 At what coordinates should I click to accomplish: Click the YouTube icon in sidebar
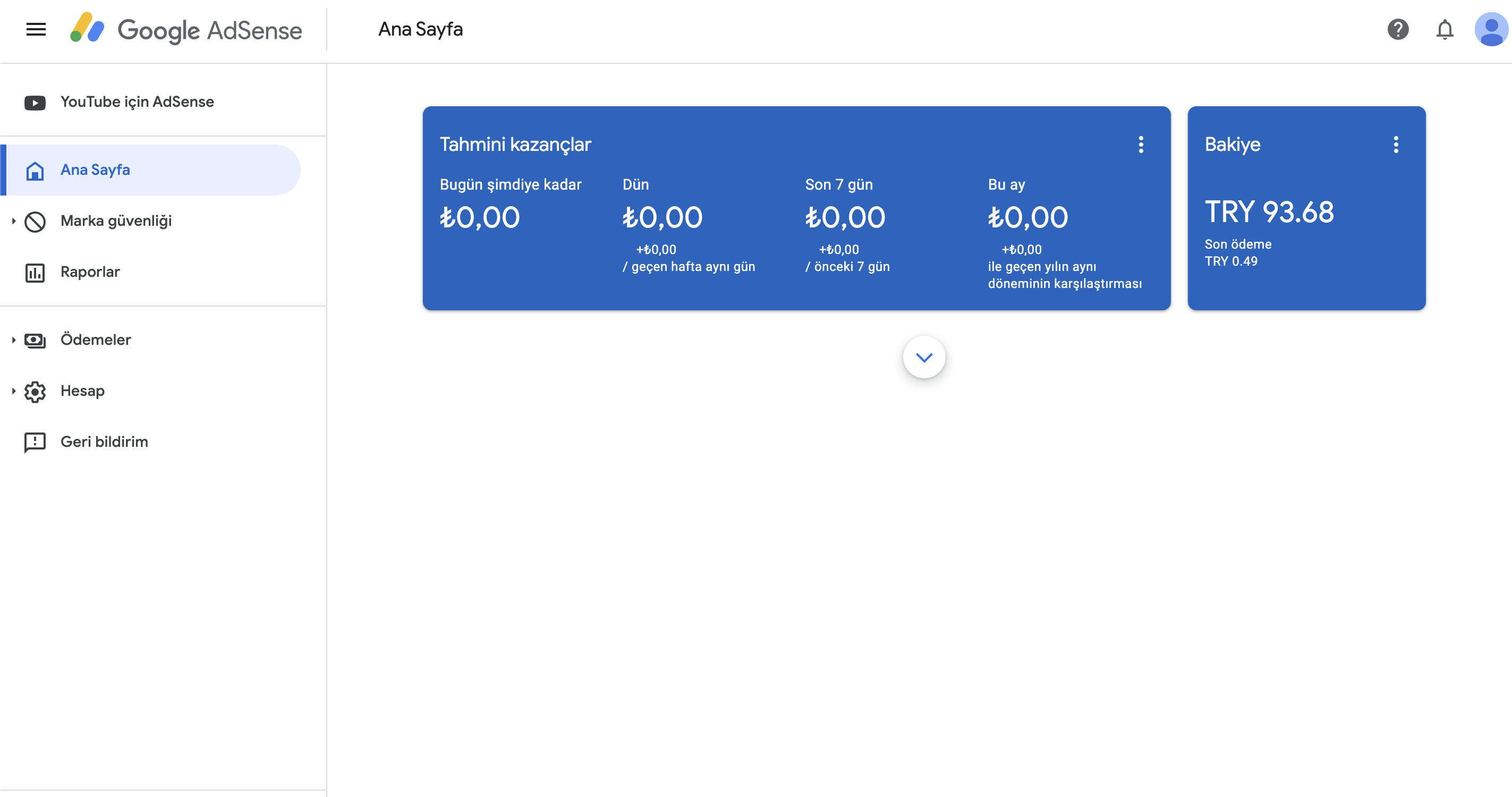[35, 103]
